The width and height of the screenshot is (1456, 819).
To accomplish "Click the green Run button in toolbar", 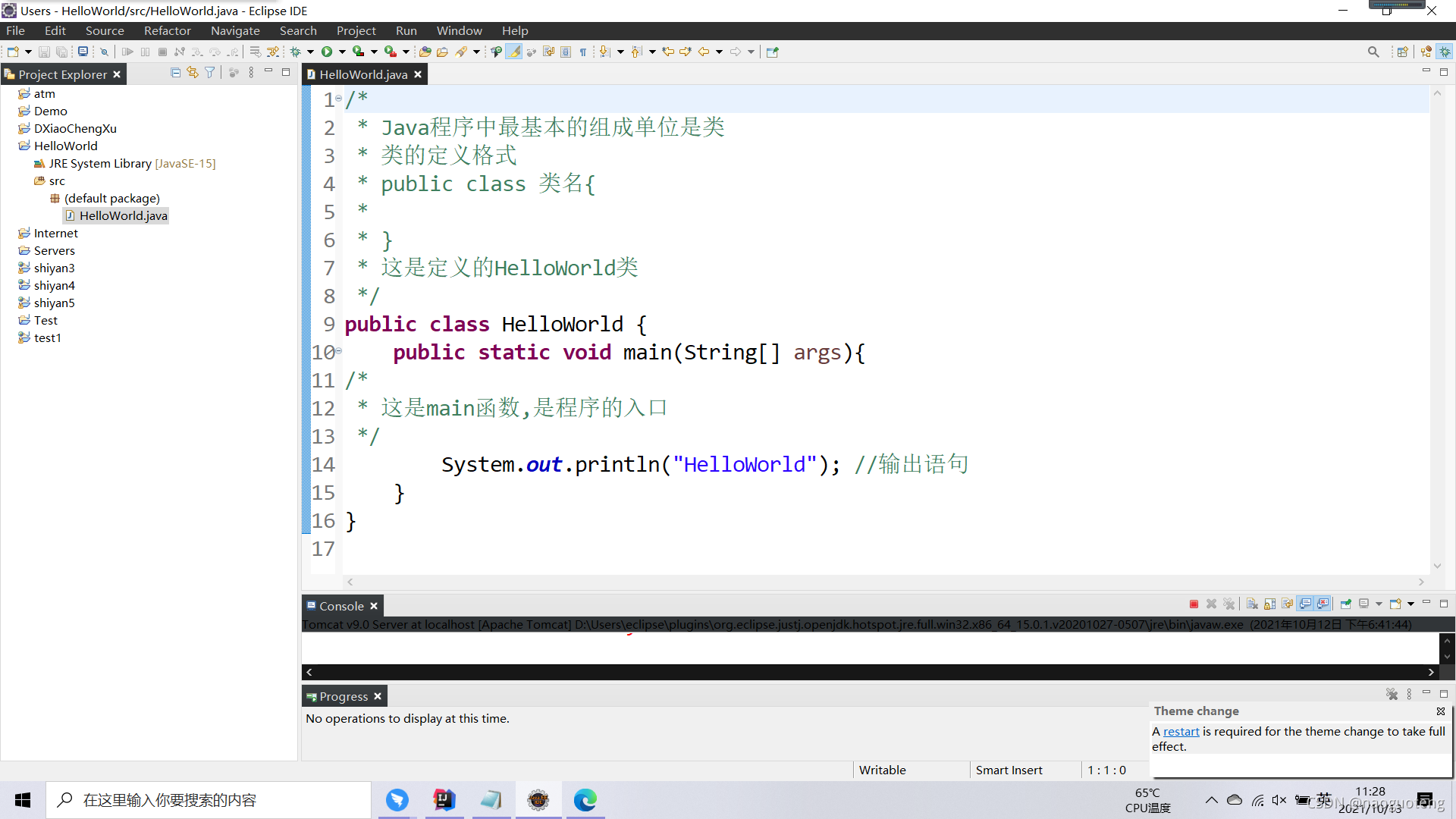I will tap(327, 52).
